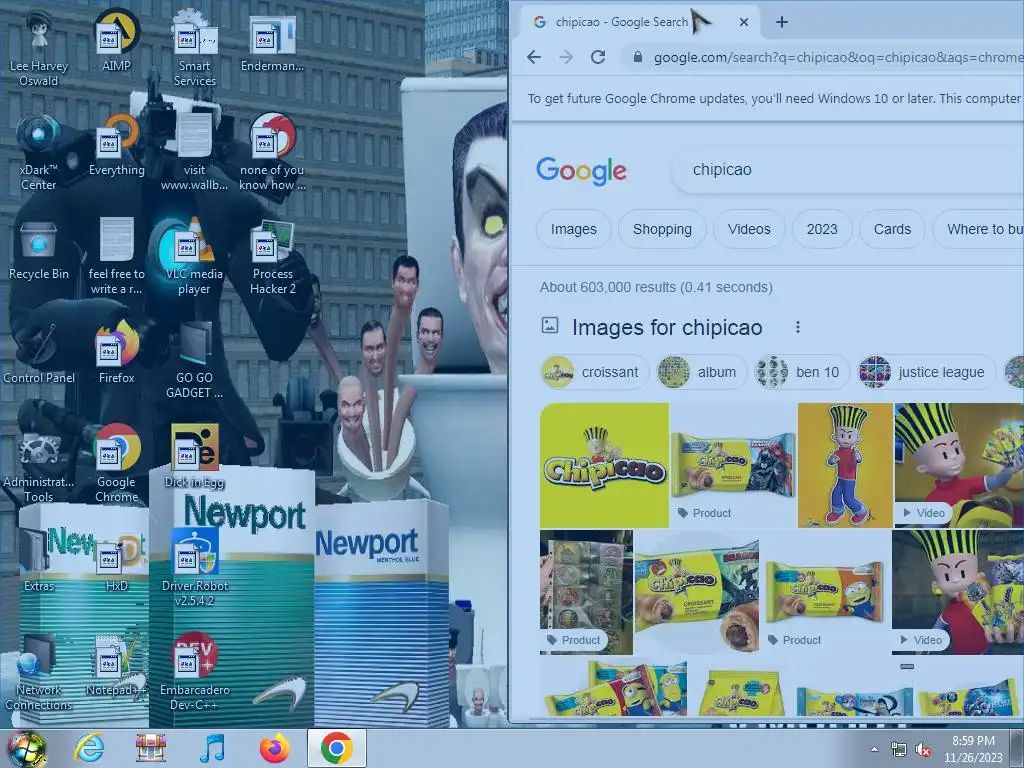Filter images by justice league chip
This screenshot has width=1024, height=768.
[x=925, y=372]
